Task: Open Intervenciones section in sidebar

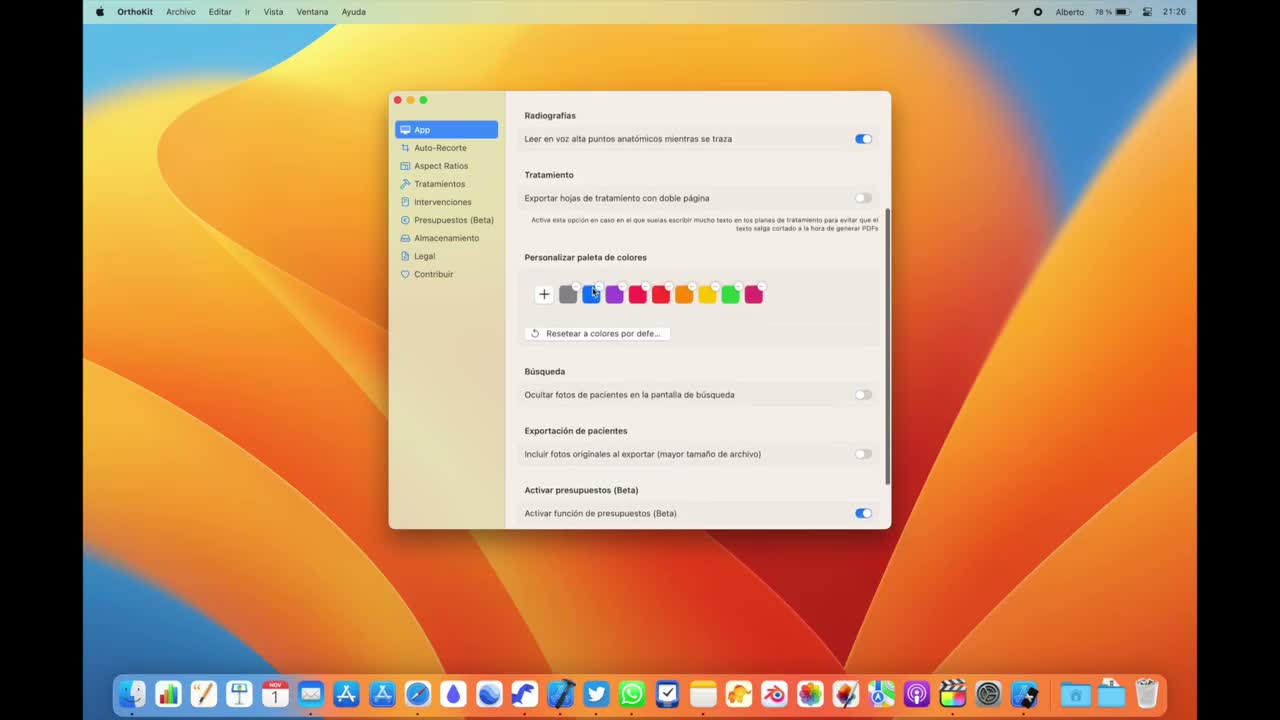Action: pos(446,202)
